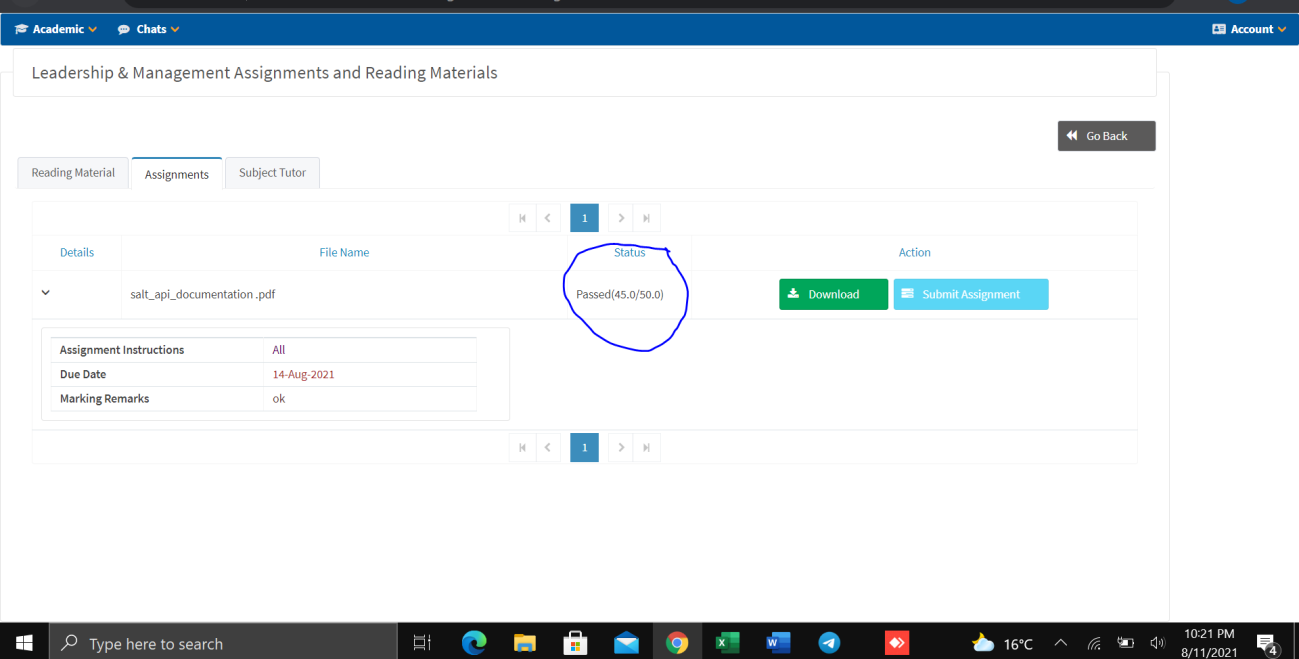Open the Academic dropdown menu
Image resolution: width=1299 pixels, height=659 pixels.
coord(56,29)
